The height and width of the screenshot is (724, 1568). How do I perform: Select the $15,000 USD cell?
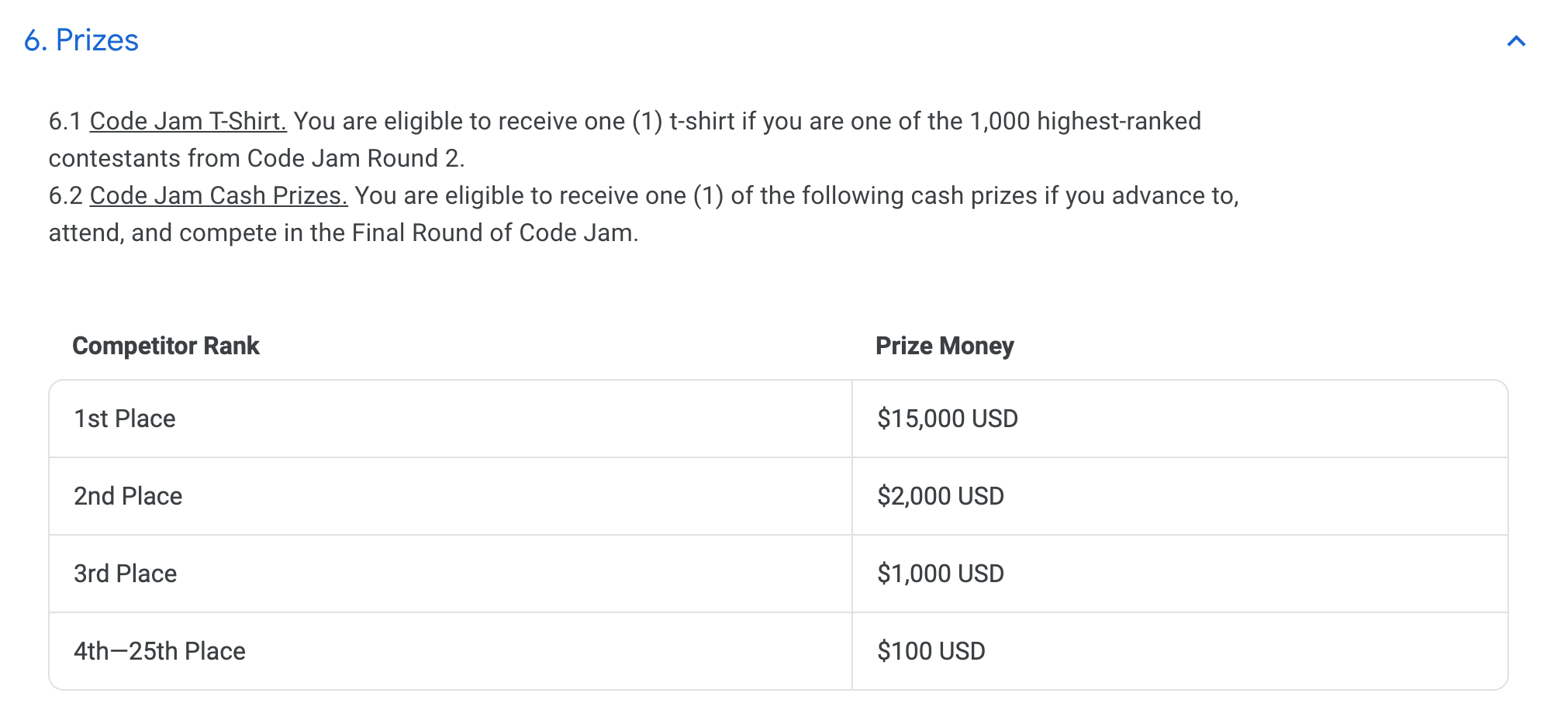[1180, 419]
